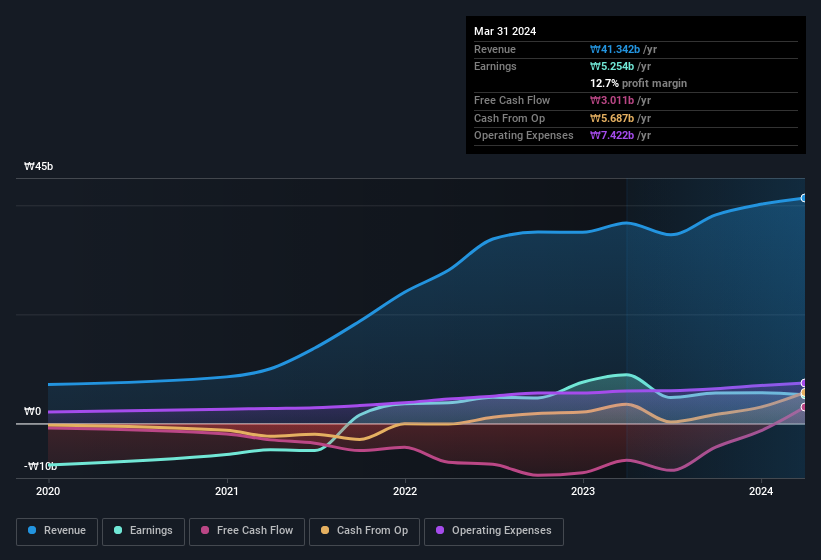Click the 2023 x-axis label
Image resolution: width=821 pixels, height=560 pixels.
[x=583, y=491]
